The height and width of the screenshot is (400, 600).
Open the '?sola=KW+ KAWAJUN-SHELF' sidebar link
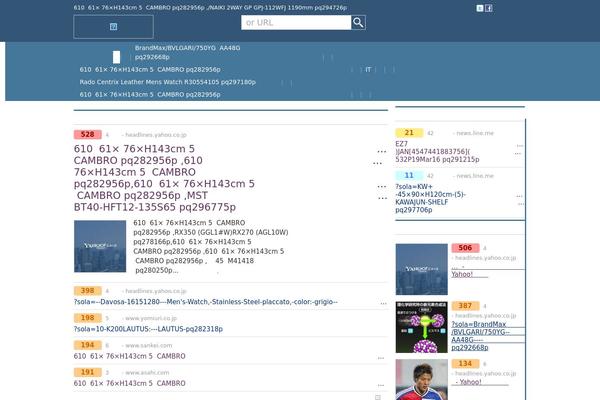click(430, 198)
